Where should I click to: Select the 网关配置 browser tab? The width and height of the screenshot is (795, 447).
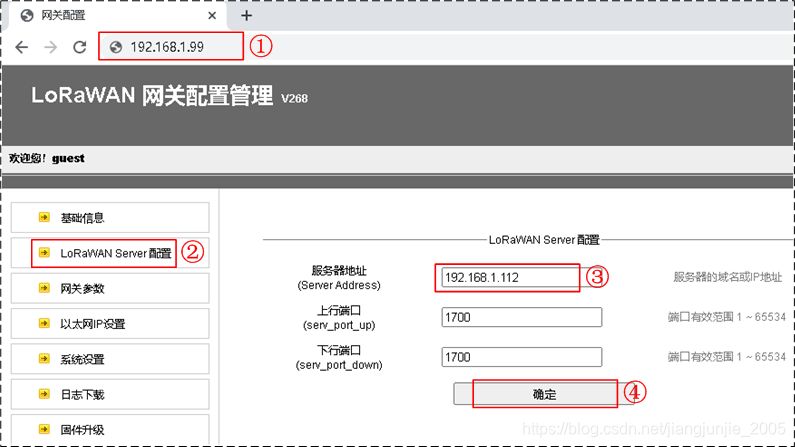(116, 16)
